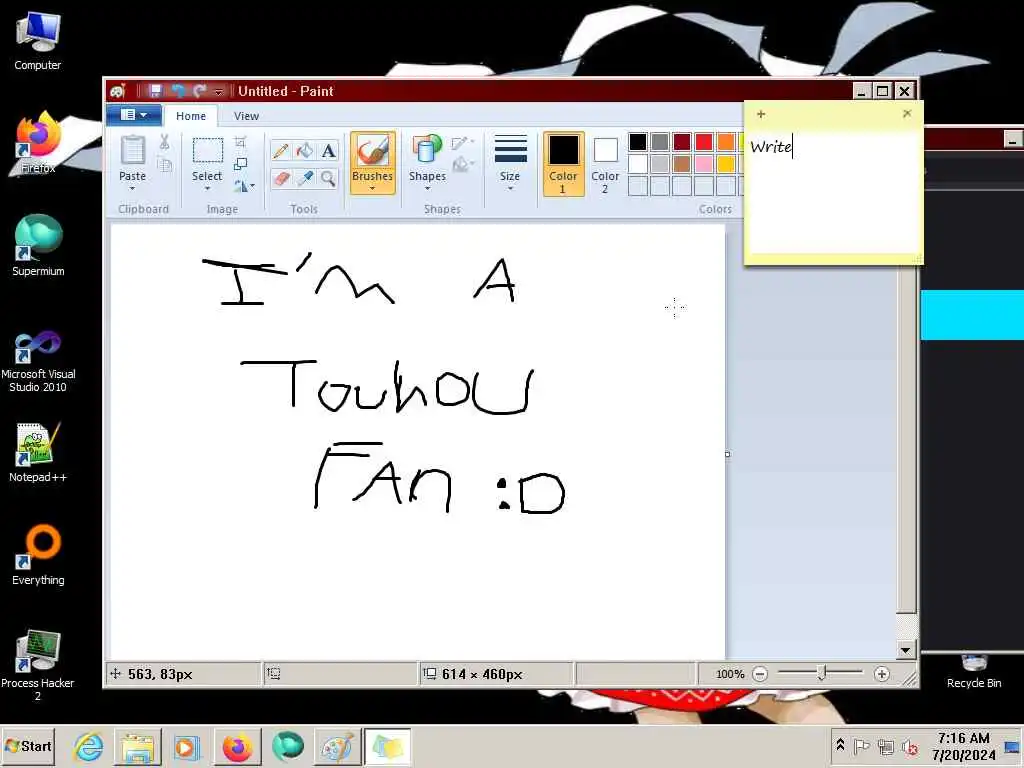This screenshot has height=768, width=1024.
Task: Click the zoom in plus button
Action: point(882,674)
